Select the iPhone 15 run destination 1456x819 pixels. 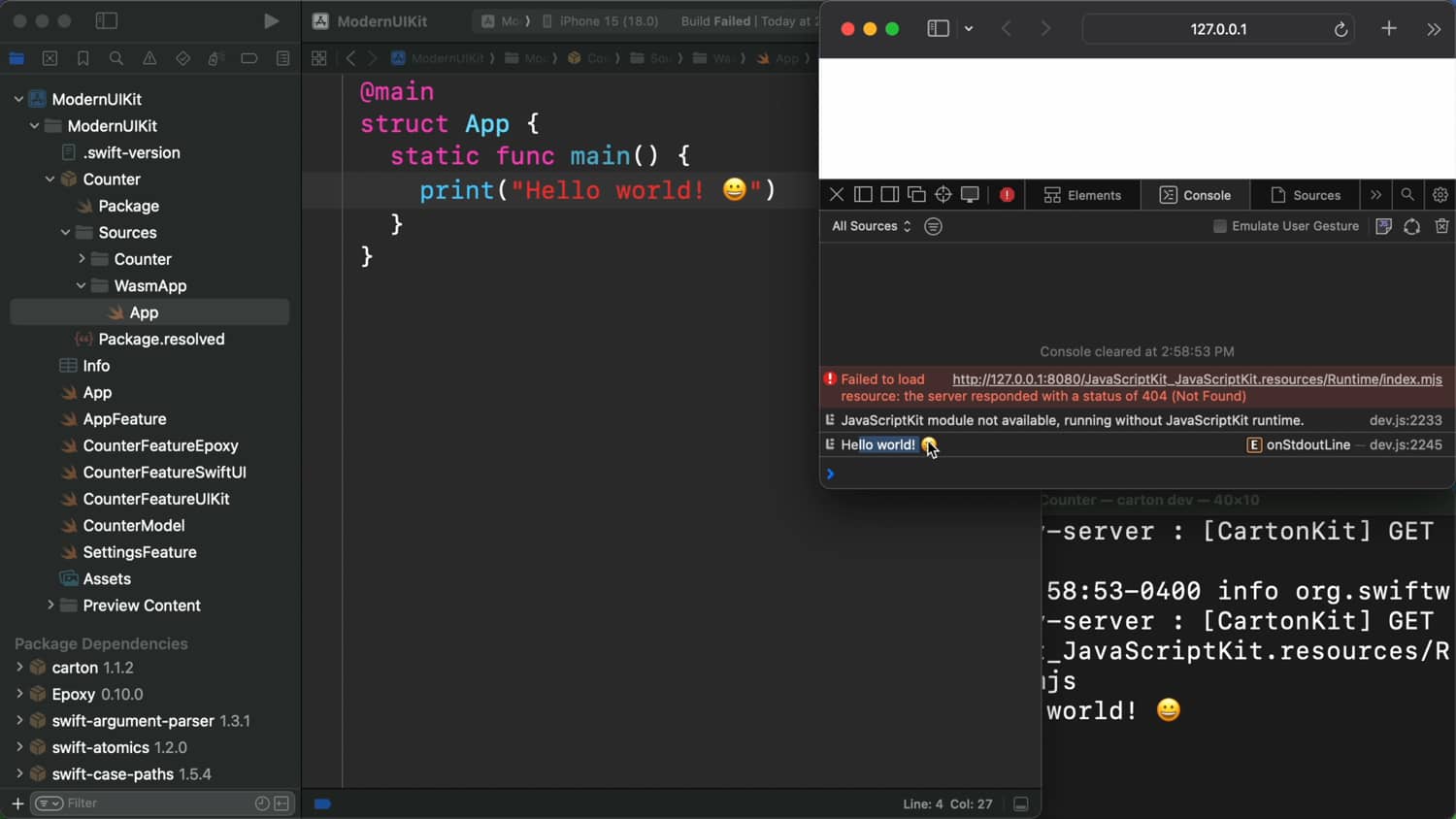click(x=601, y=21)
